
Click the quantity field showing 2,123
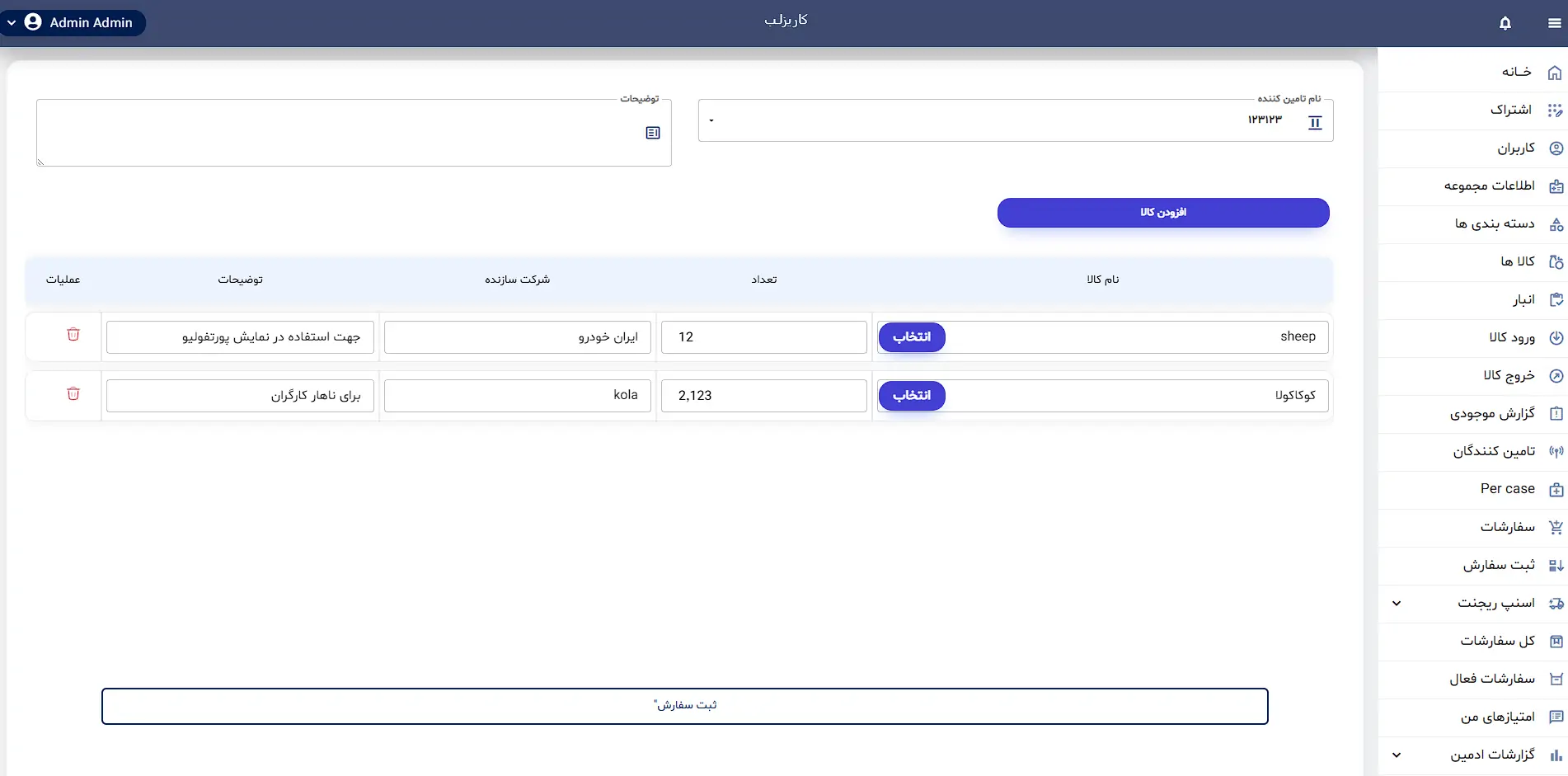pos(764,396)
